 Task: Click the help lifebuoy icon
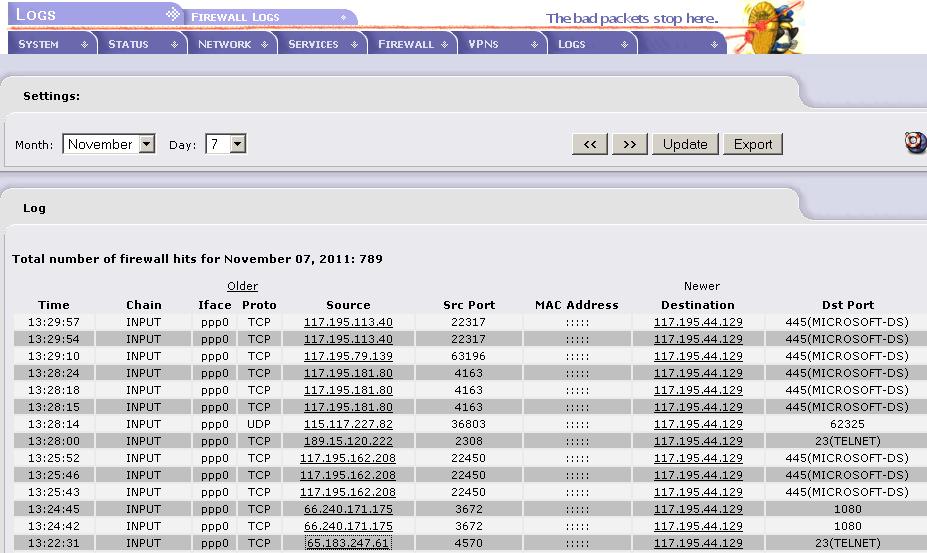pyautogui.click(x=915, y=143)
